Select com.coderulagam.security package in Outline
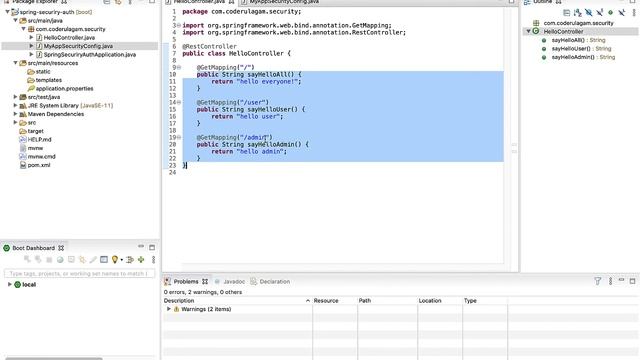 click(578, 23)
